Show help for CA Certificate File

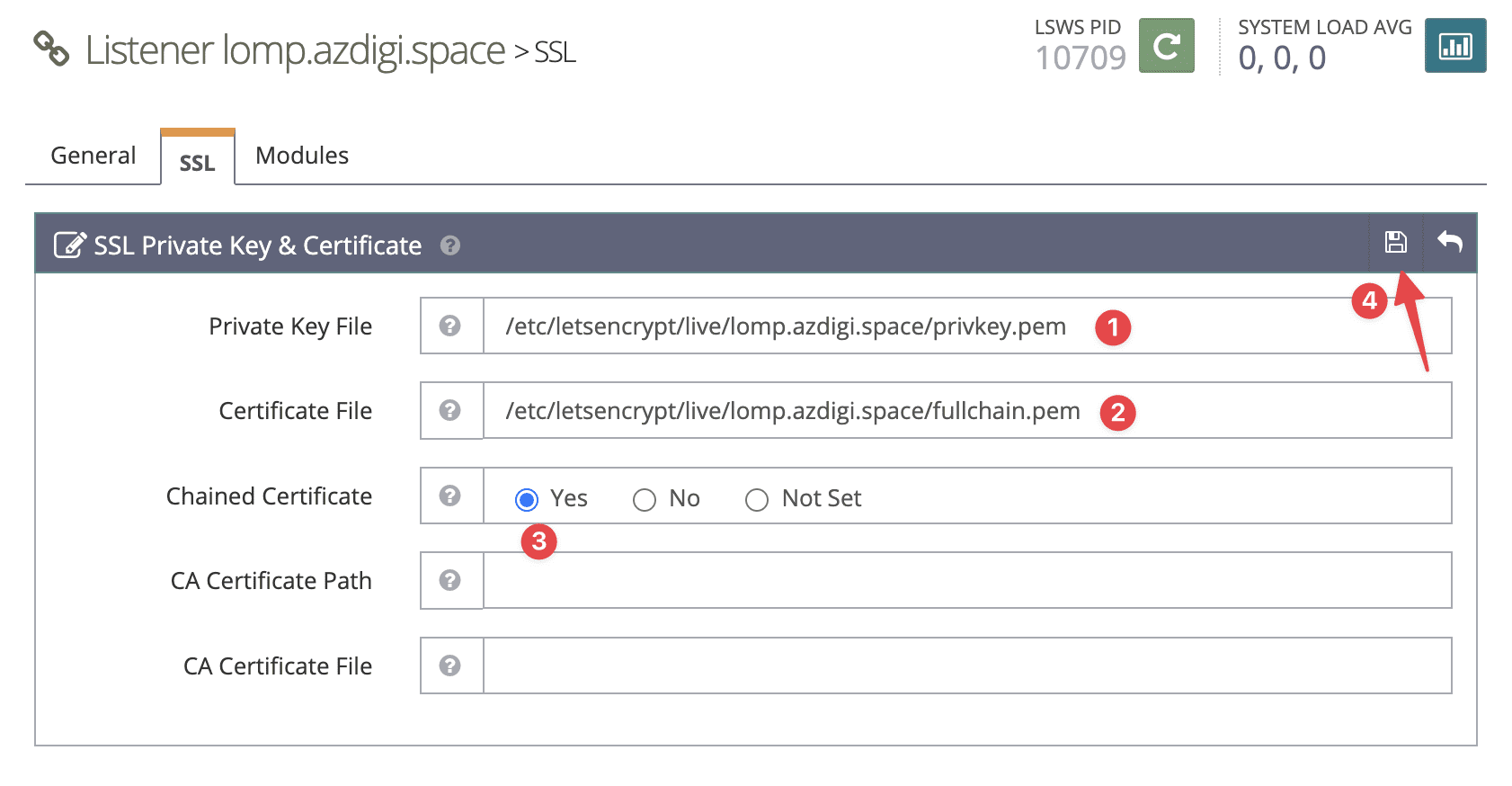[x=450, y=665]
